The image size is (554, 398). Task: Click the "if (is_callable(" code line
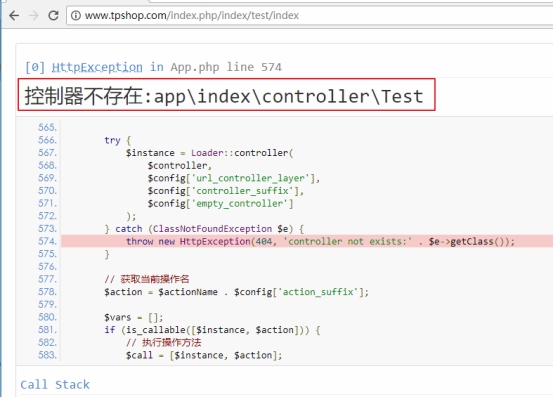click(212, 330)
